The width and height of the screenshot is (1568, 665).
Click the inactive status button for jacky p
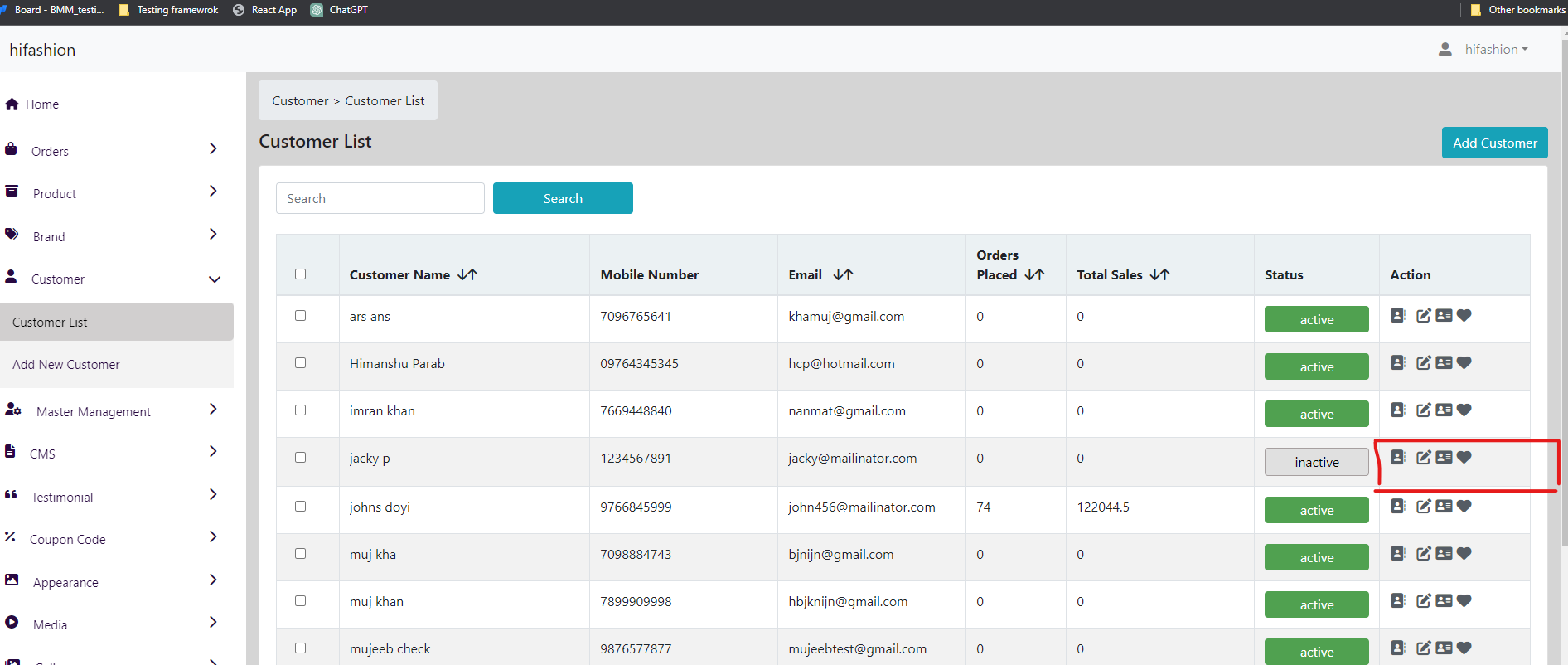click(1316, 462)
